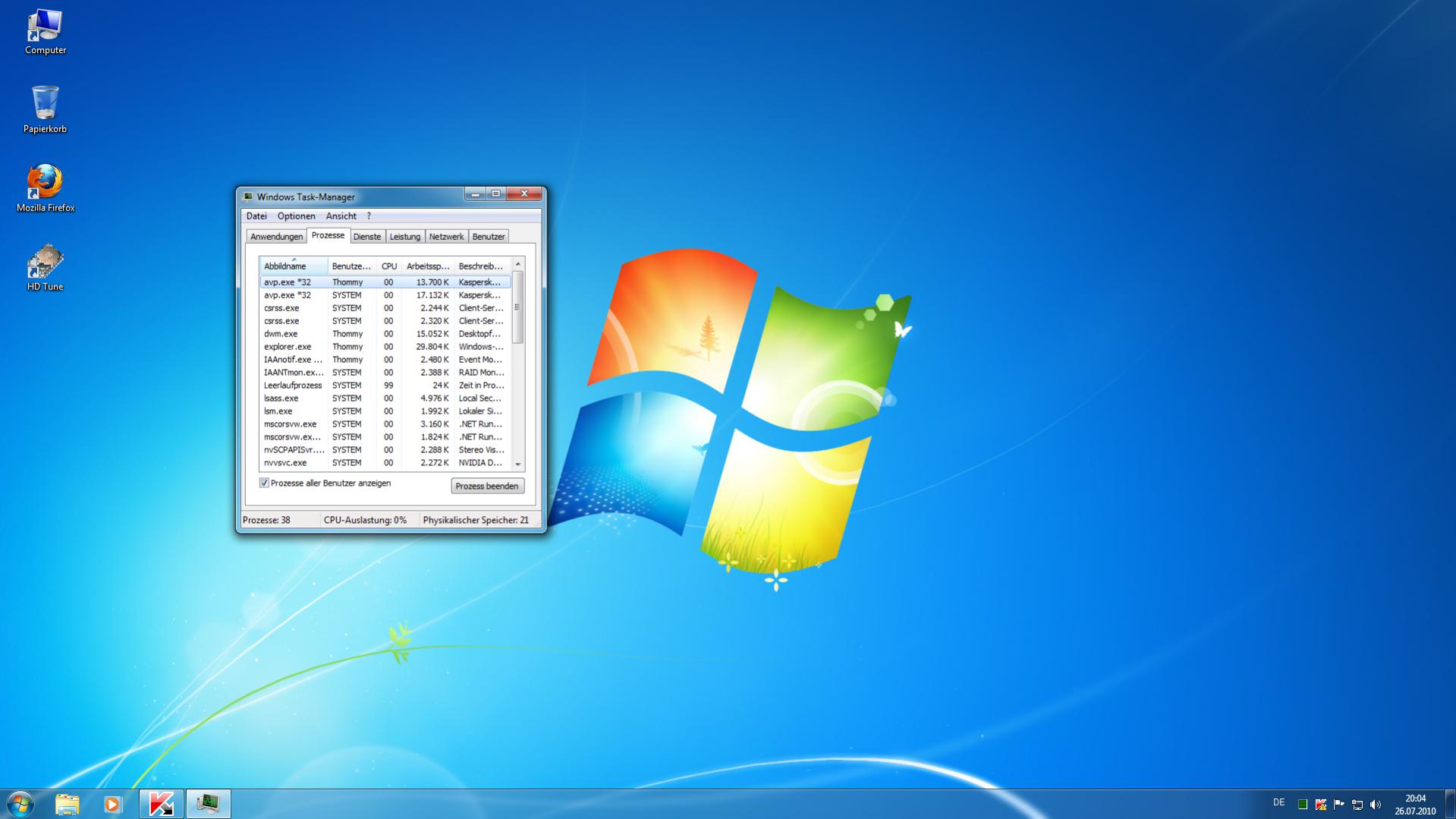Open Windows Explorer from the taskbar
Viewport: 1456px width, 819px height.
coord(67,804)
